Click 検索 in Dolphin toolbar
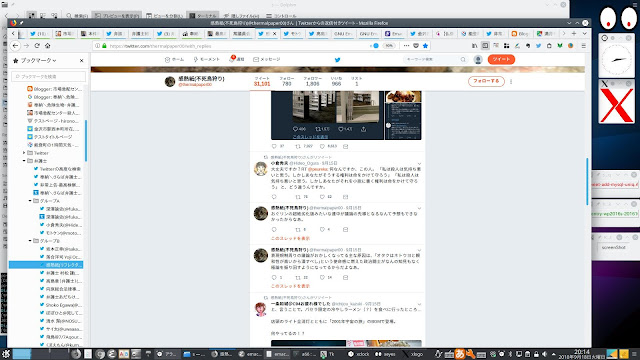The height and width of the screenshot is (360, 640). pos(78,16)
